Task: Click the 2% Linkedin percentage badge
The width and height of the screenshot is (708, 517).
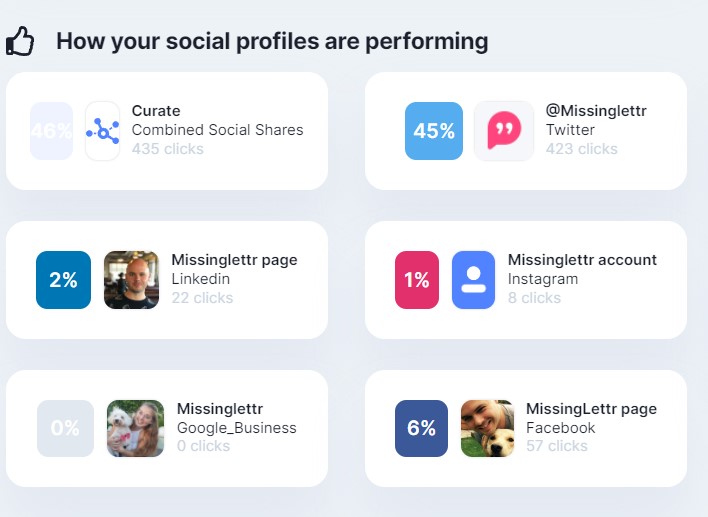Action: (x=63, y=280)
